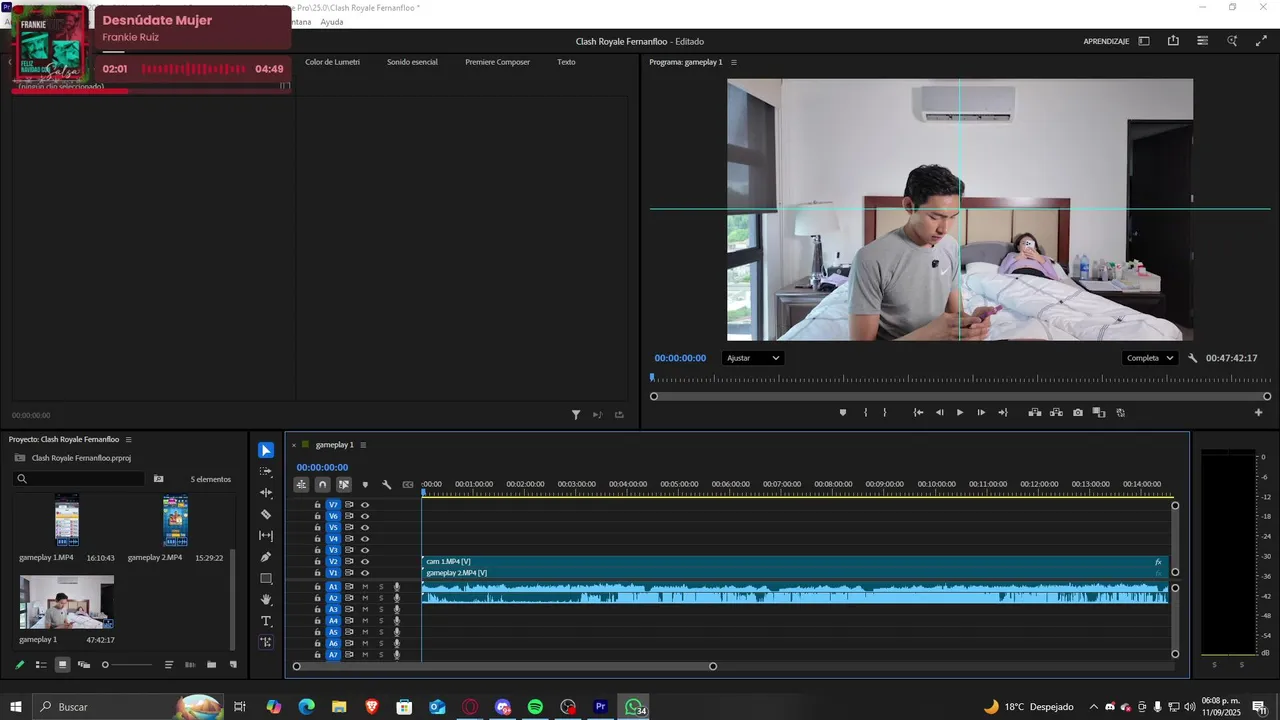The height and width of the screenshot is (720, 1280).
Task: Click the captions track CC icon
Action: tap(408, 485)
